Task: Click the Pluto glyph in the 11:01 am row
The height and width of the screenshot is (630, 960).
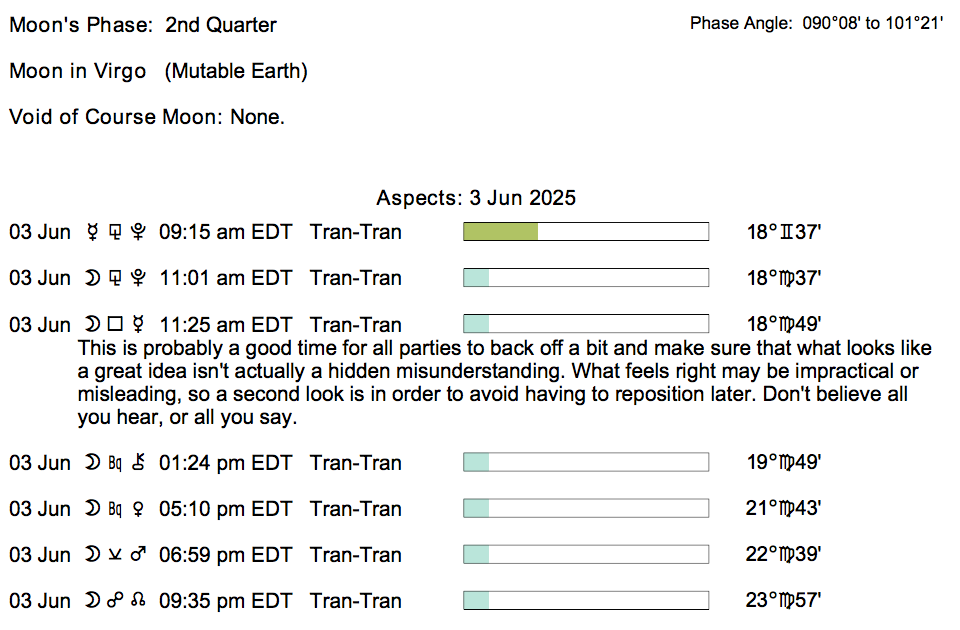Action: [x=138, y=279]
